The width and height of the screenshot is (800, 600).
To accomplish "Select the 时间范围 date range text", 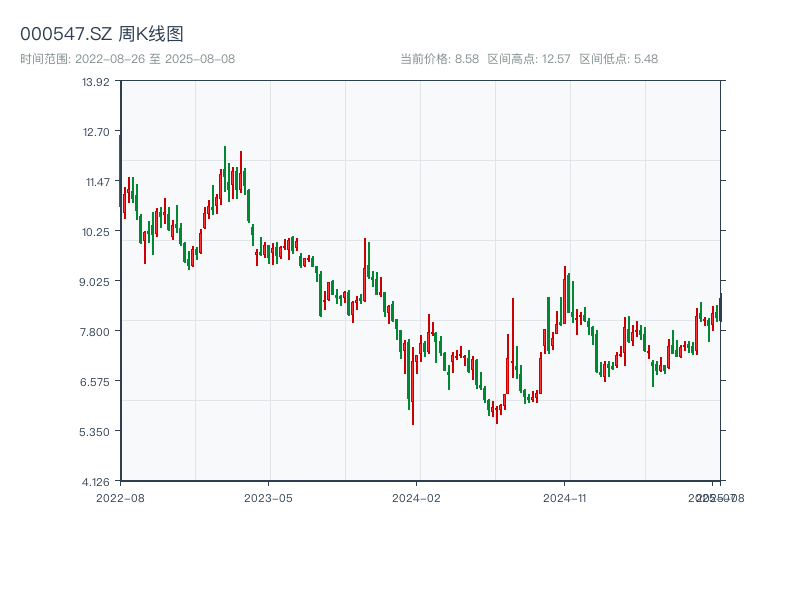I will click(x=127, y=59).
